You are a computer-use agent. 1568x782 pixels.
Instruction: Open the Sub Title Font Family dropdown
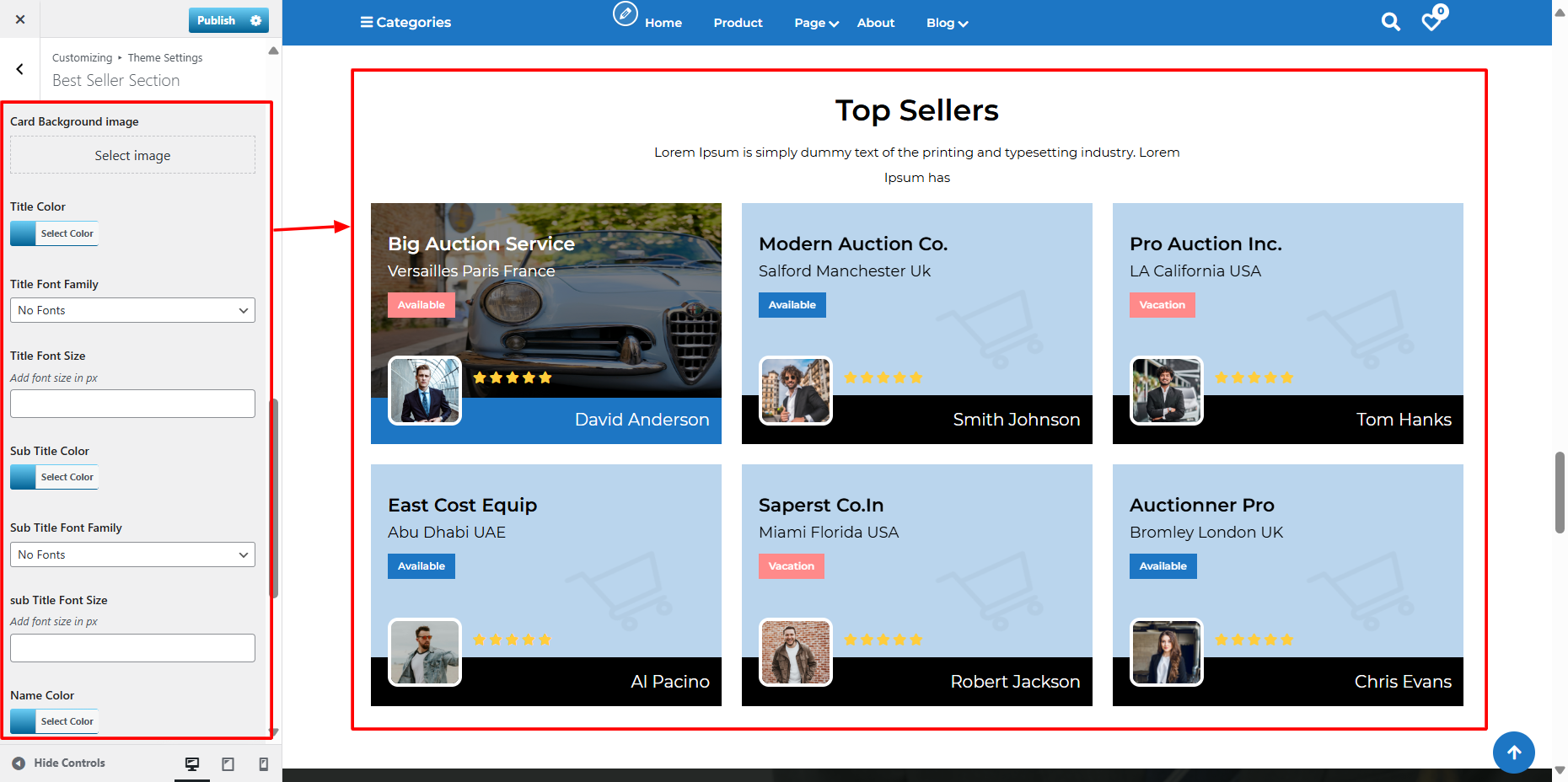[x=132, y=554]
